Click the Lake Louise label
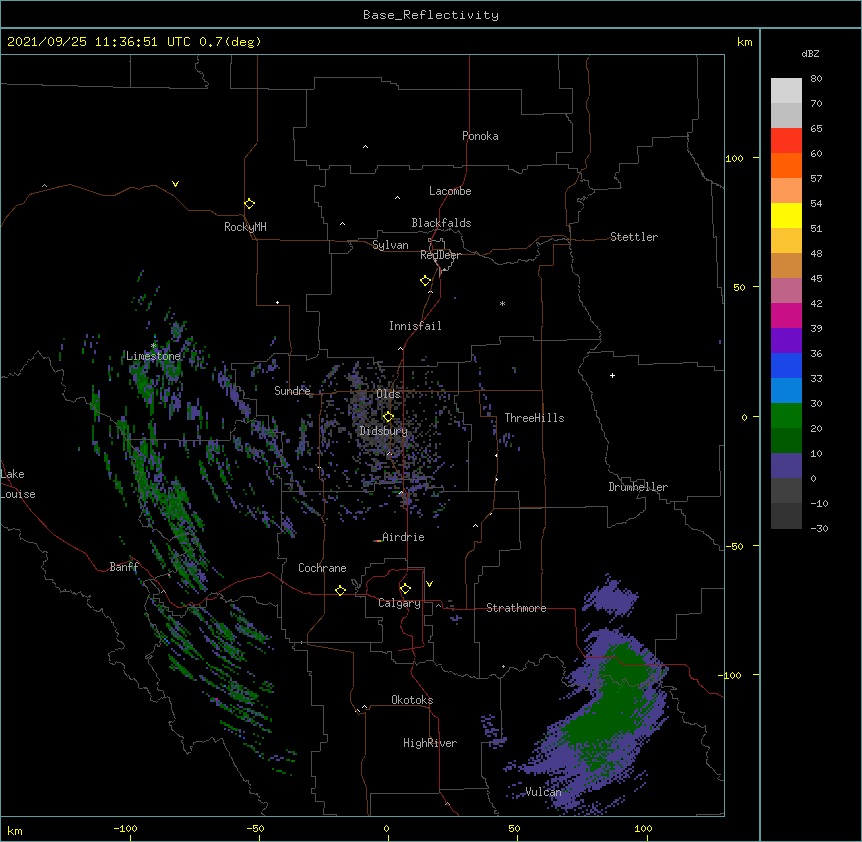 pos(18,484)
